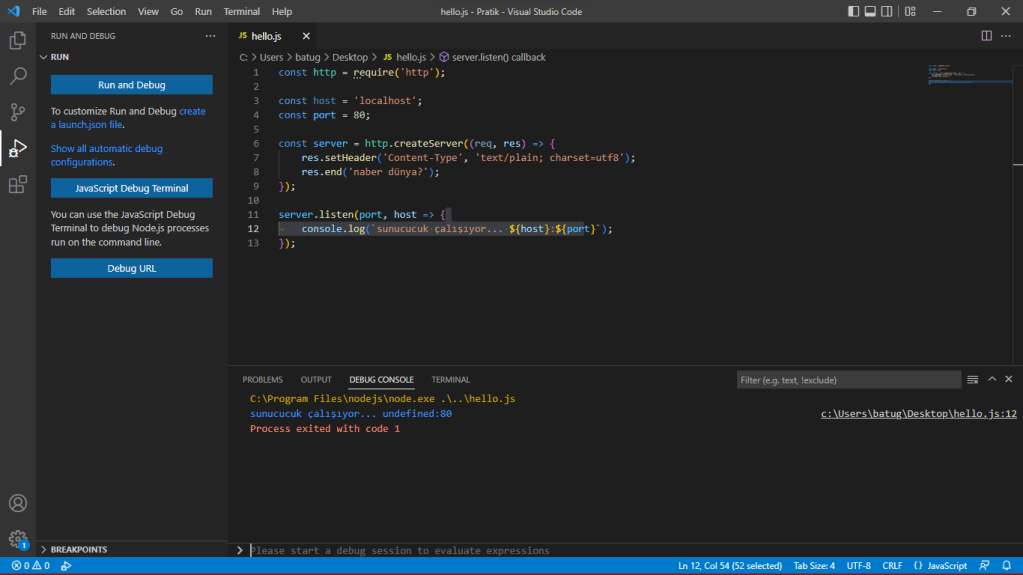This screenshot has height=575, width=1023.
Task: Open the Source Control view
Action: (17, 112)
